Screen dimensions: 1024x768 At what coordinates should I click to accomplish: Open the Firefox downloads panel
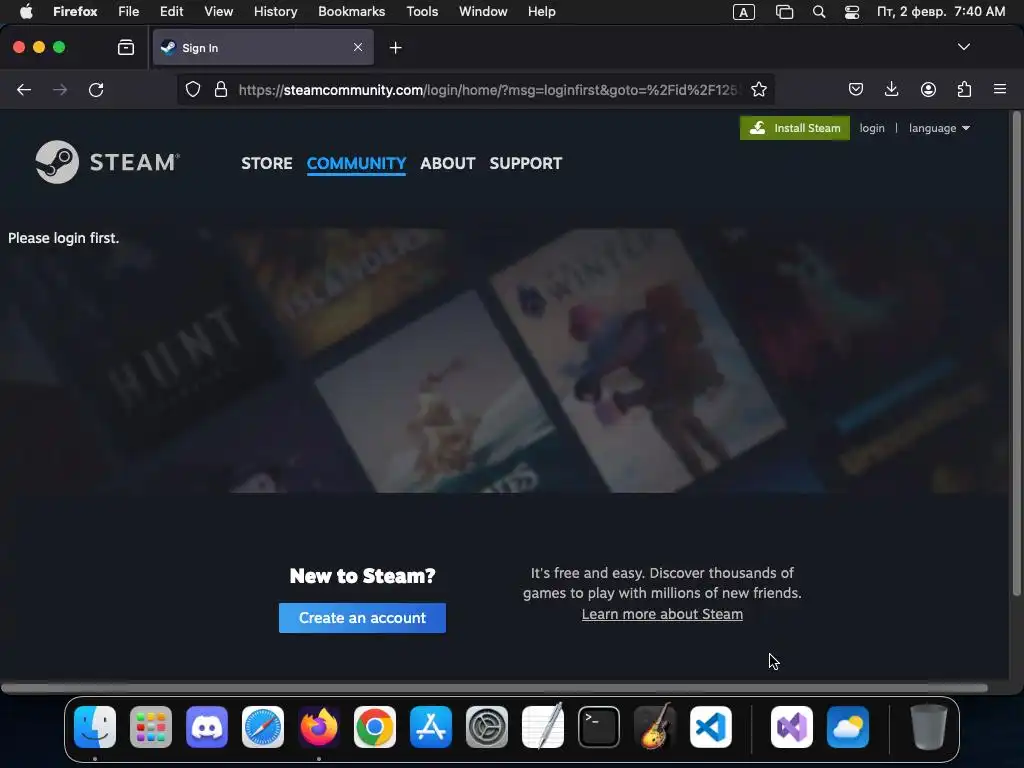coord(891,89)
